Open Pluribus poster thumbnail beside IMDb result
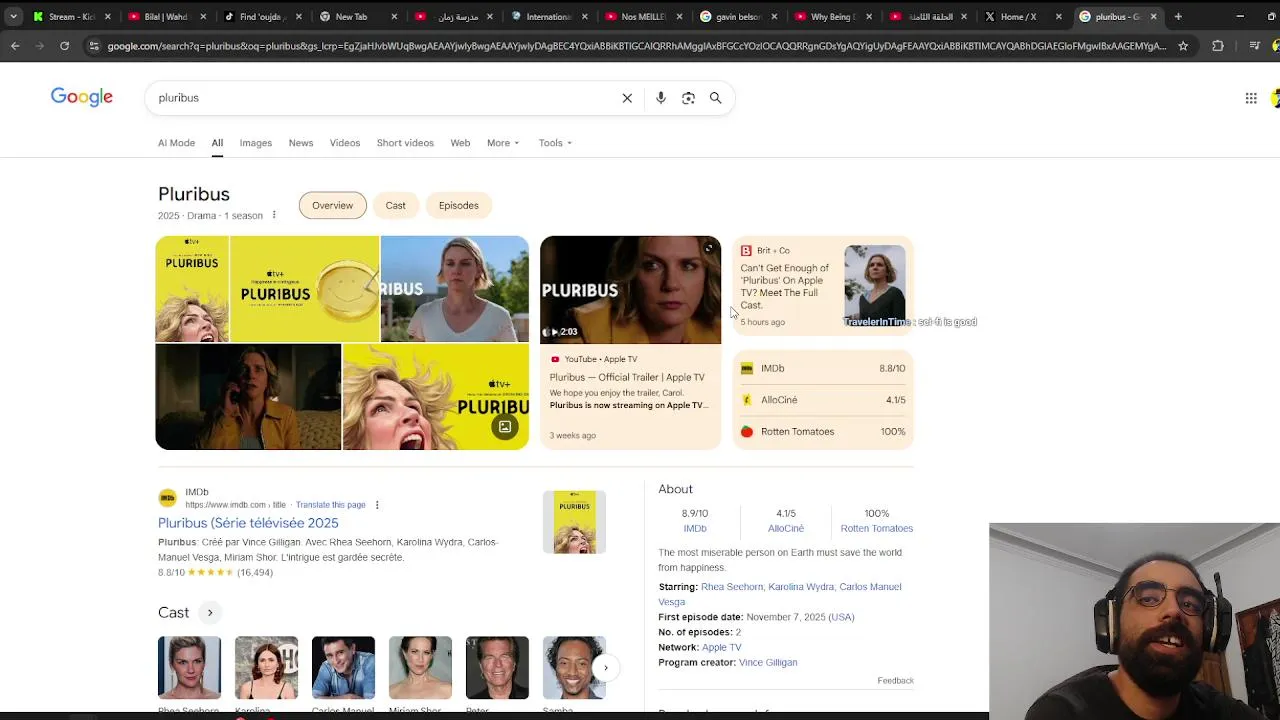The width and height of the screenshot is (1280, 720). pos(574,522)
